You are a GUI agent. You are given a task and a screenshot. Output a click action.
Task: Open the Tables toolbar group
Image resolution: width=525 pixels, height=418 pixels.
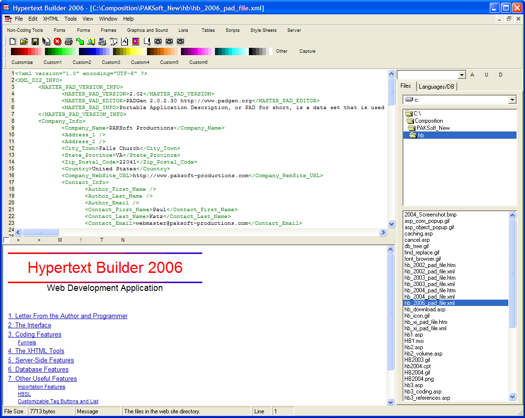click(x=208, y=30)
